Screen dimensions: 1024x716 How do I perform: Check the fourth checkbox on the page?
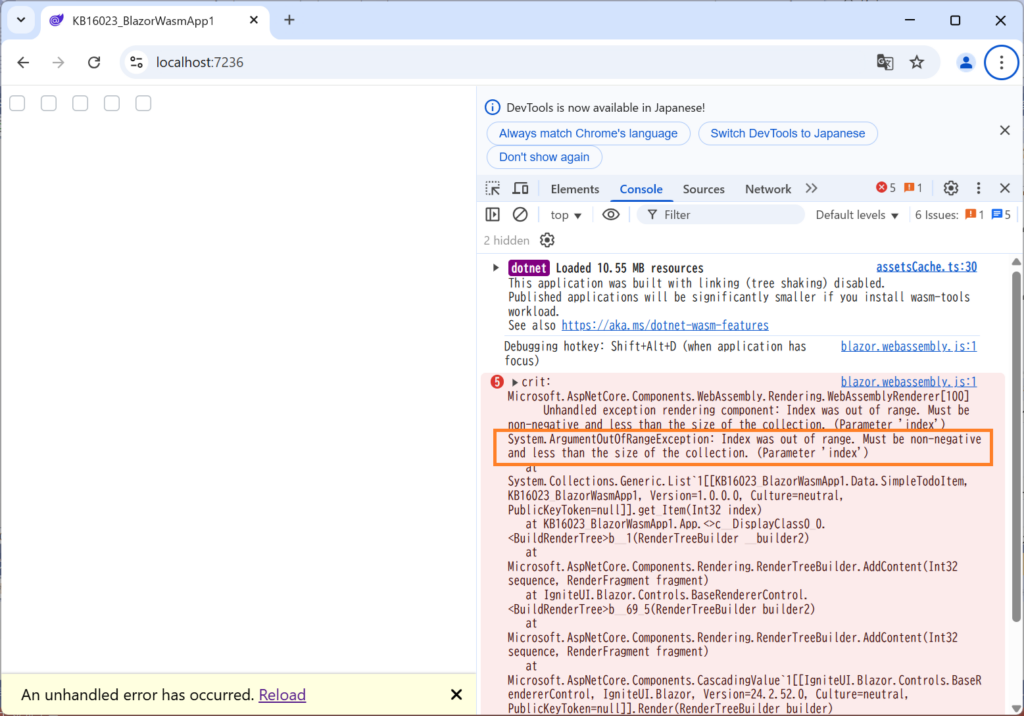click(112, 103)
